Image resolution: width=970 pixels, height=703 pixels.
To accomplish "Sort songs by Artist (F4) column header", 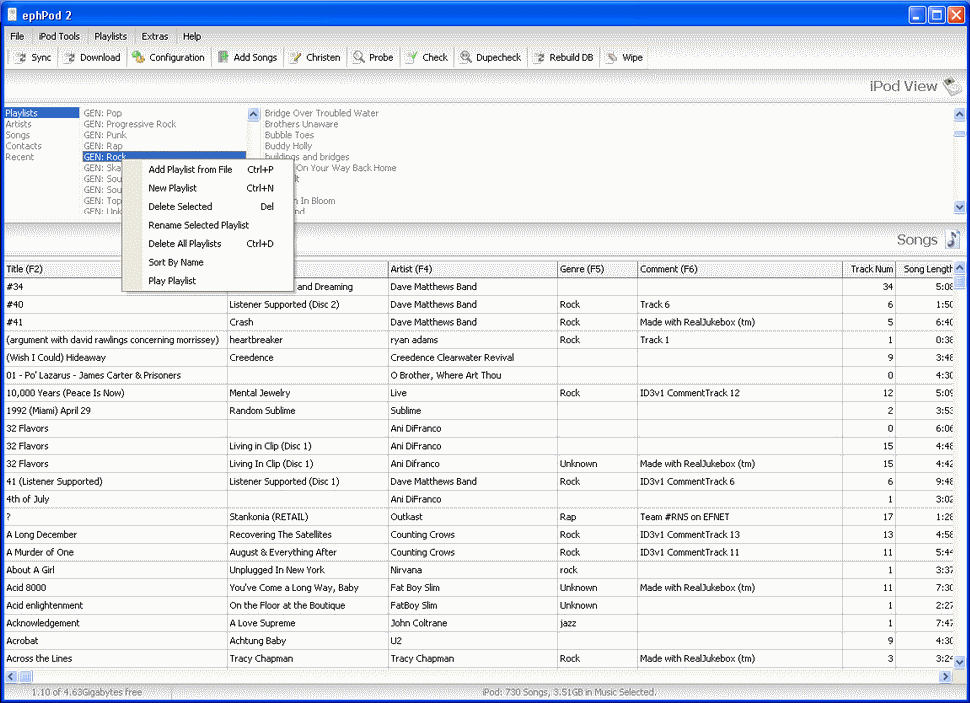I will tap(472, 269).
